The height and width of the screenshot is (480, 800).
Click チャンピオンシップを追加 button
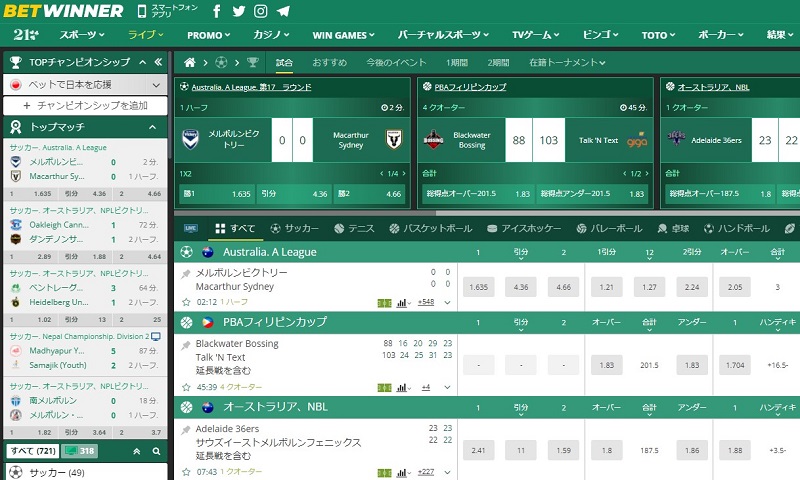(85, 106)
